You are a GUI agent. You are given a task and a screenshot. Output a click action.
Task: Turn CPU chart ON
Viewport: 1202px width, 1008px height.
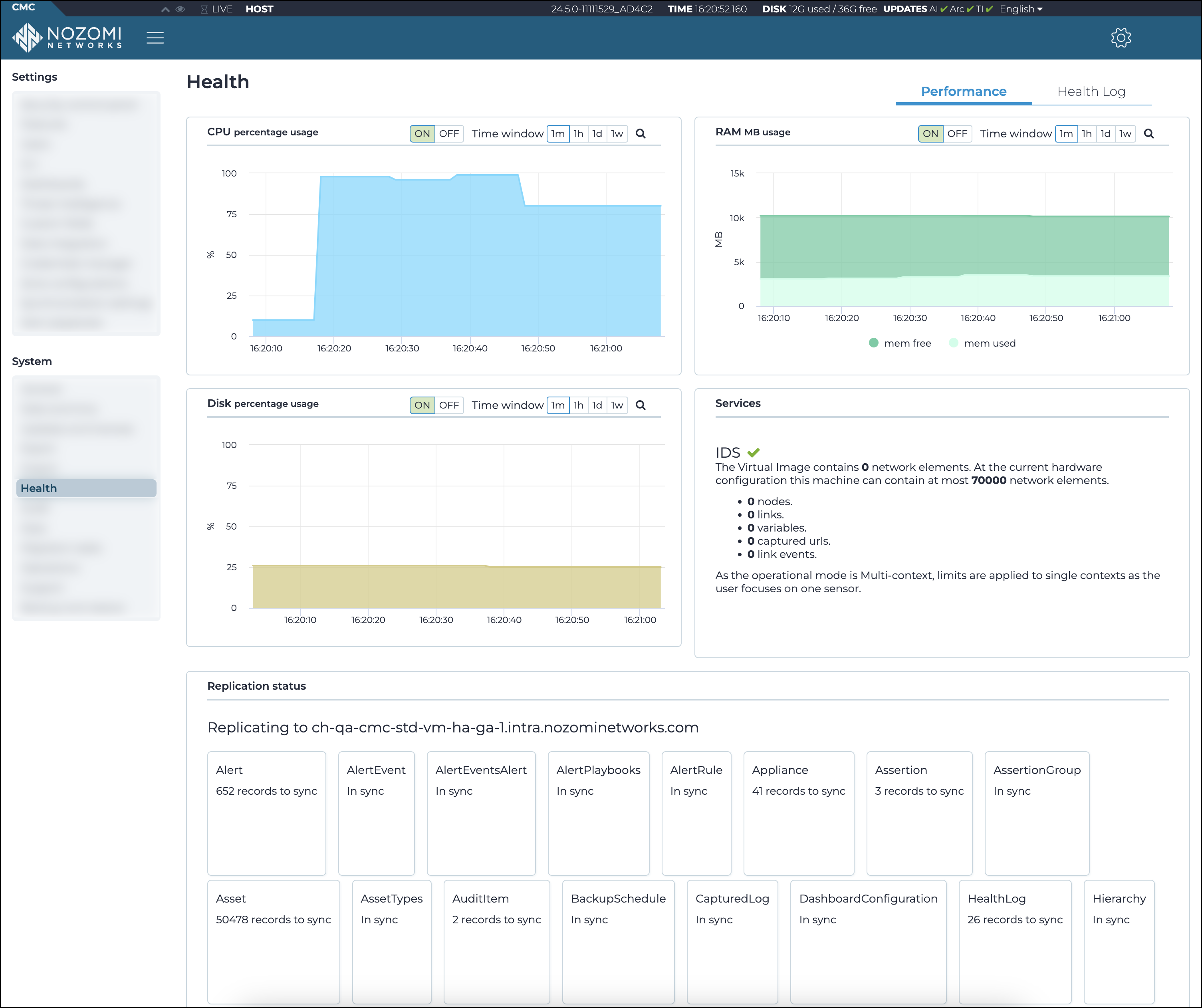click(422, 133)
